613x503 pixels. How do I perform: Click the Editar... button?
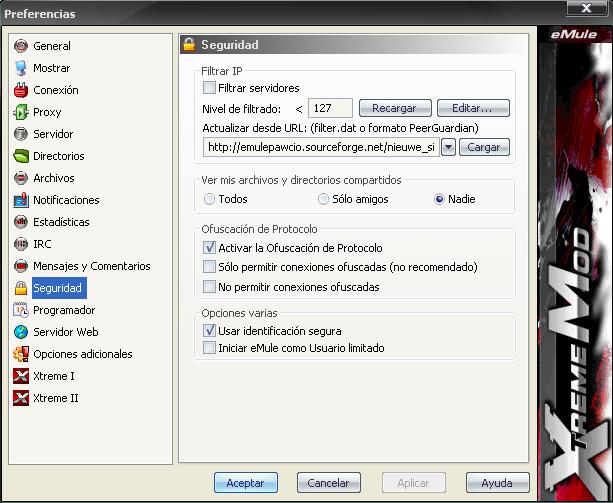tap(473, 108)
